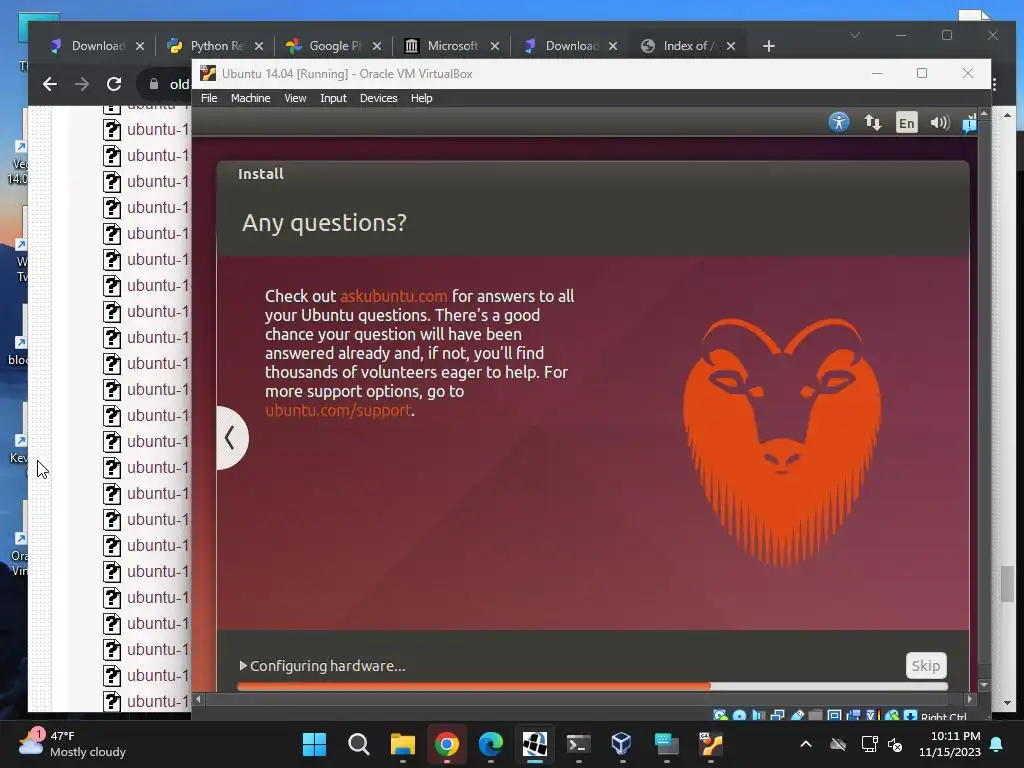Open Windows Start menu
1024x768 pixels.
point(314,744)
